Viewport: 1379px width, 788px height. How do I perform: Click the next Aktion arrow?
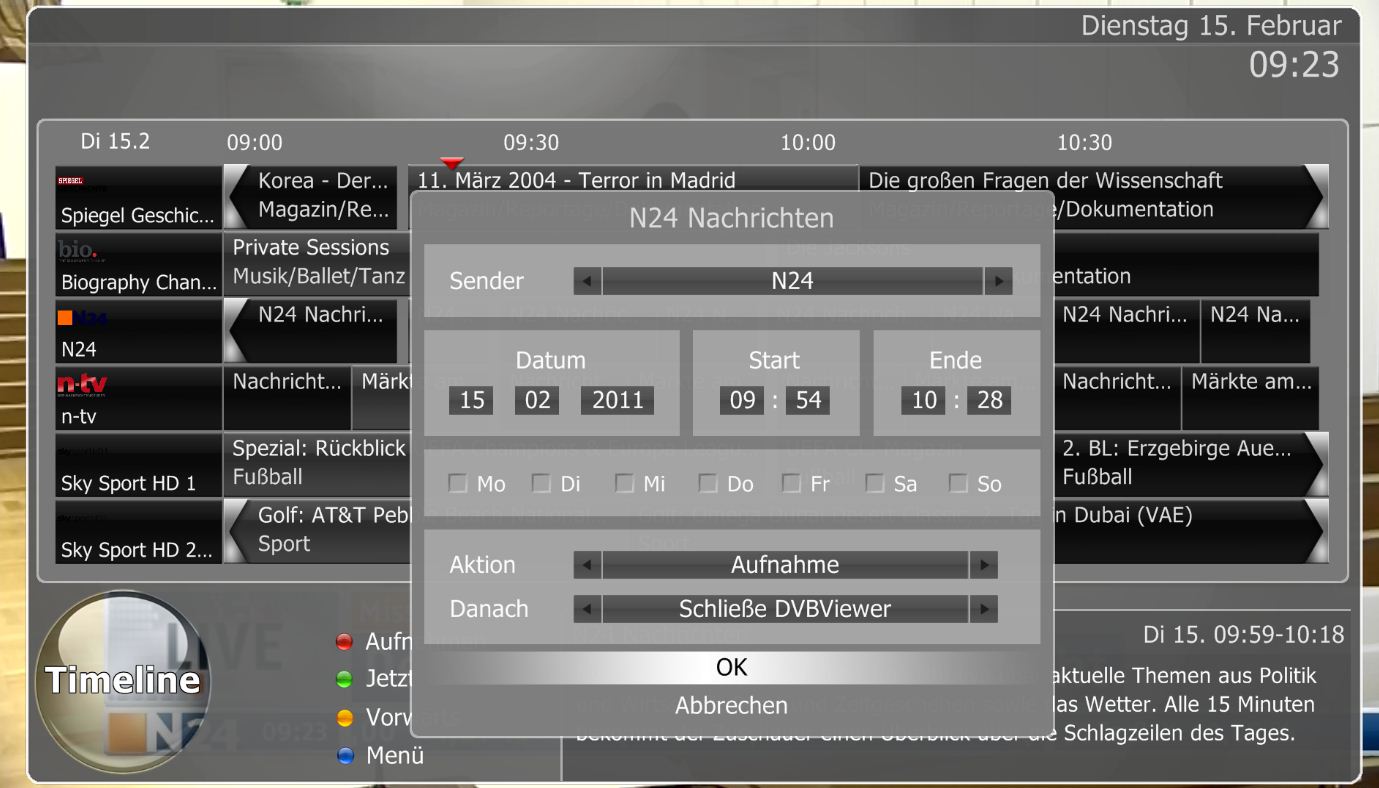tap(984, 565)
